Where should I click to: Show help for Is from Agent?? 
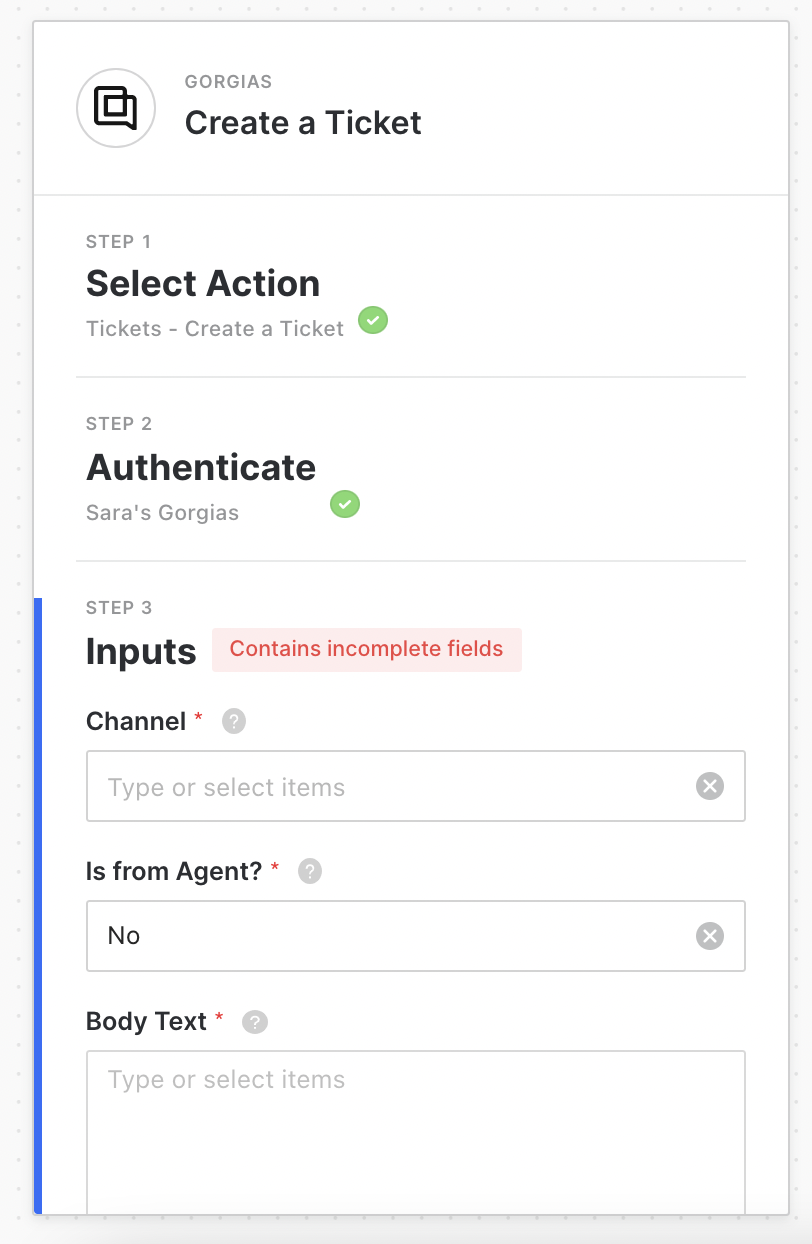tap(310, 871)
